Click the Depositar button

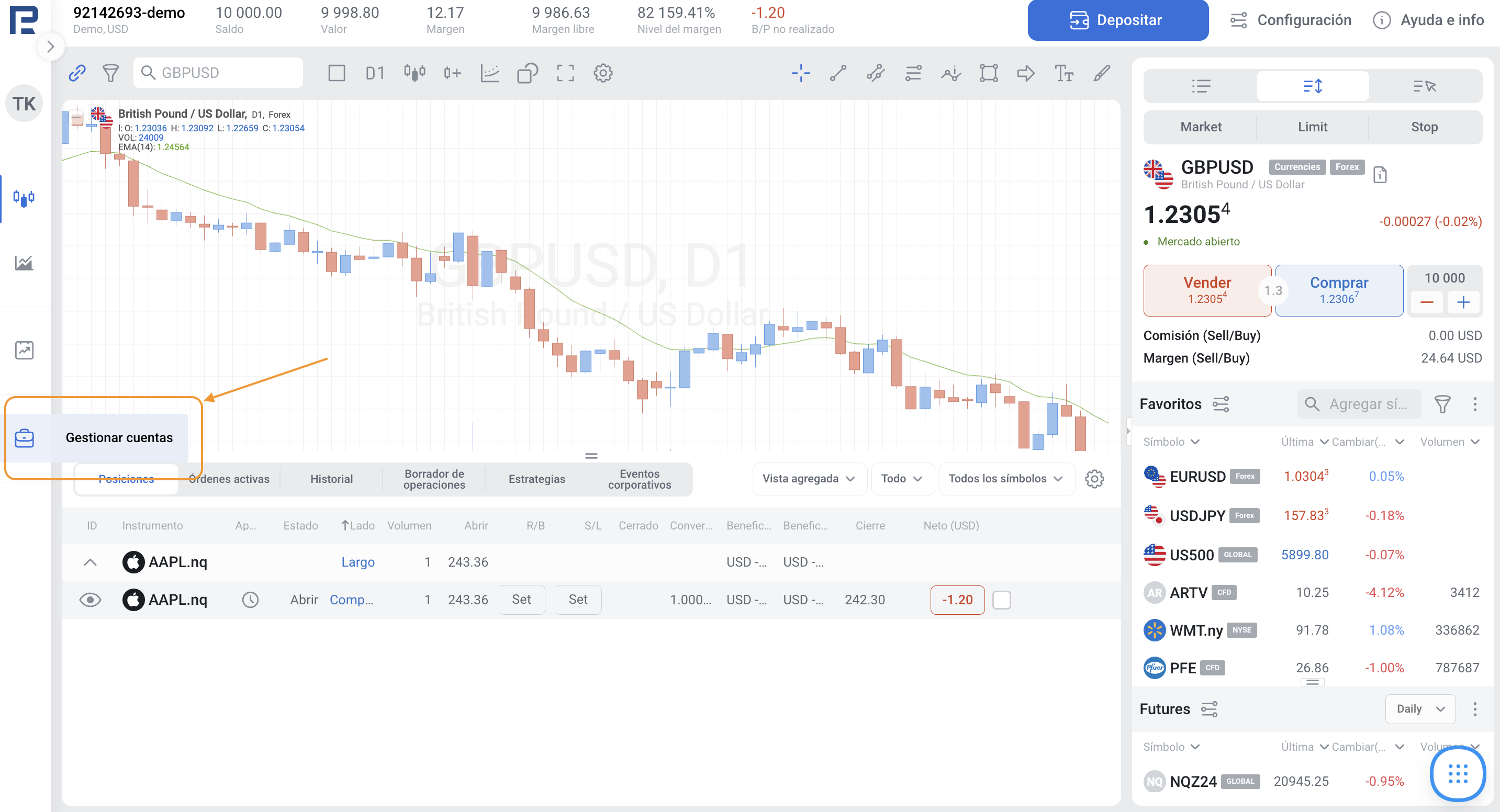tap(1117, 20)
